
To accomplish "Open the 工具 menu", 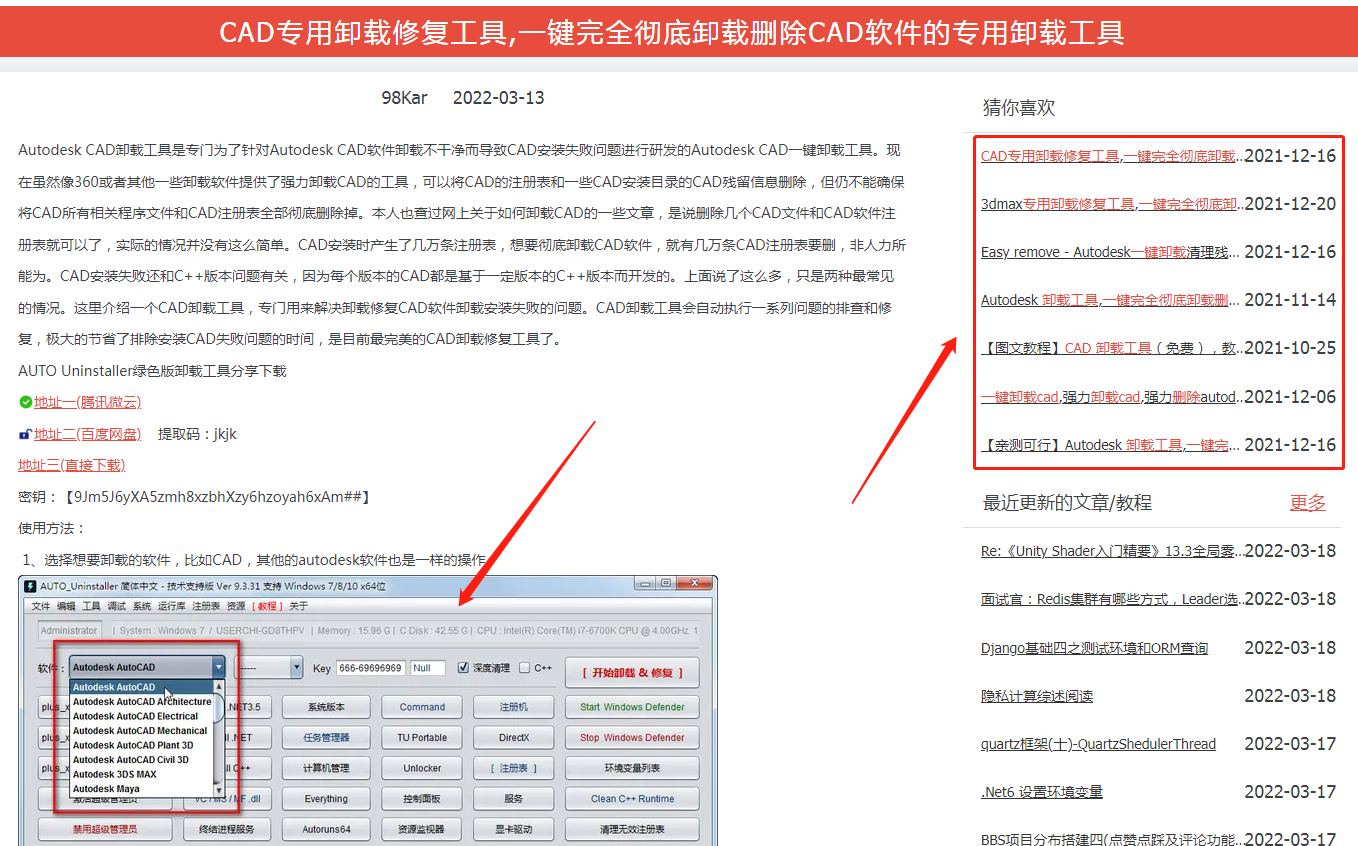I will [x=91, y=606].
